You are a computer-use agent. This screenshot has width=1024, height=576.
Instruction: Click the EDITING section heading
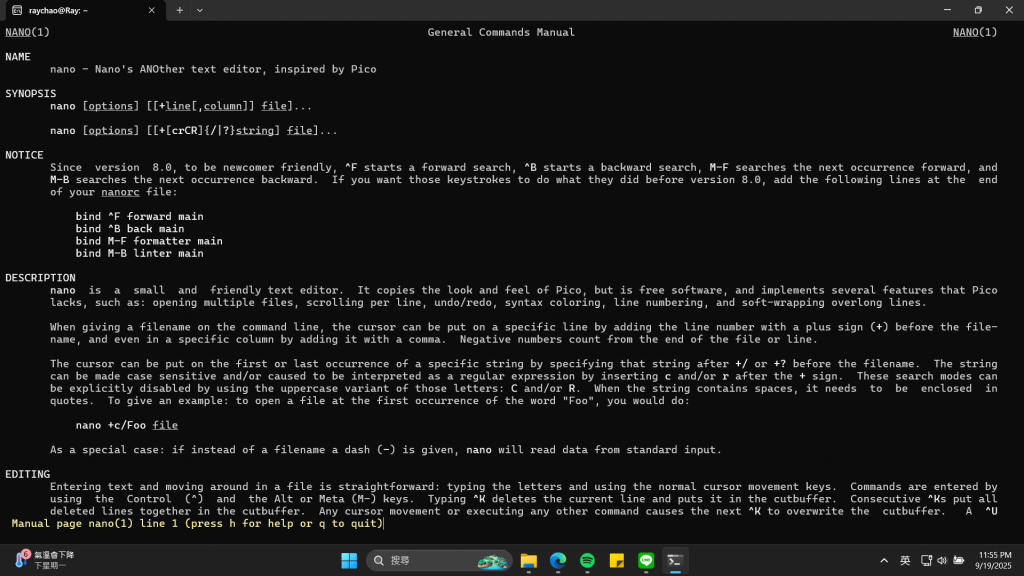(x=27, y=474)
